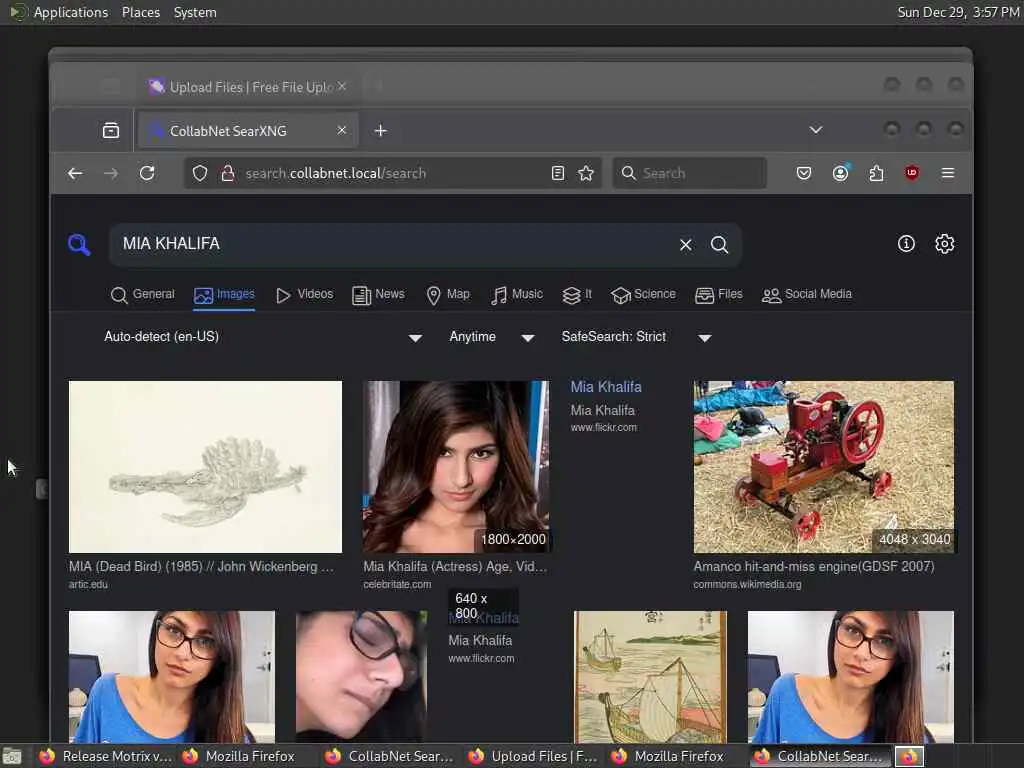Switch to Social Media search tab
The width and height of the screenshot is (1024, 768).
807,295
